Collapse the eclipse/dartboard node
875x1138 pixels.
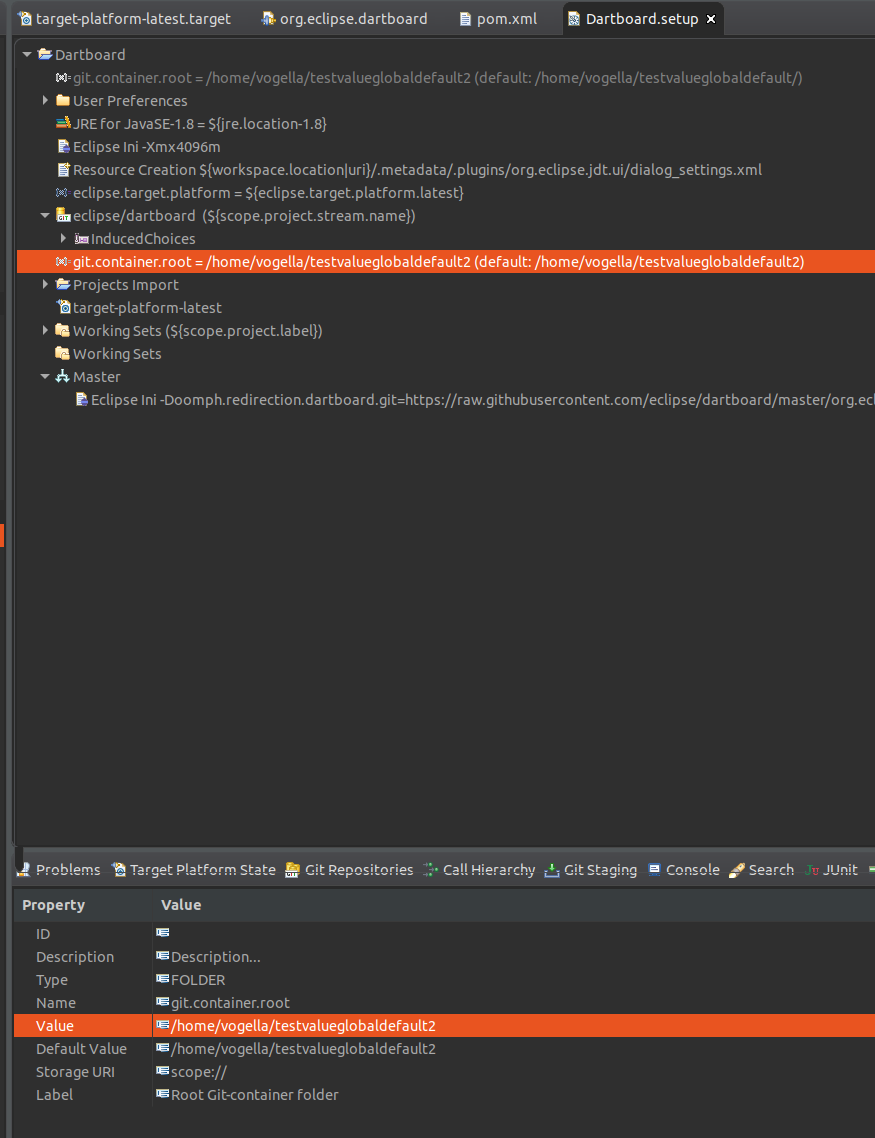(x=45, y=216)
